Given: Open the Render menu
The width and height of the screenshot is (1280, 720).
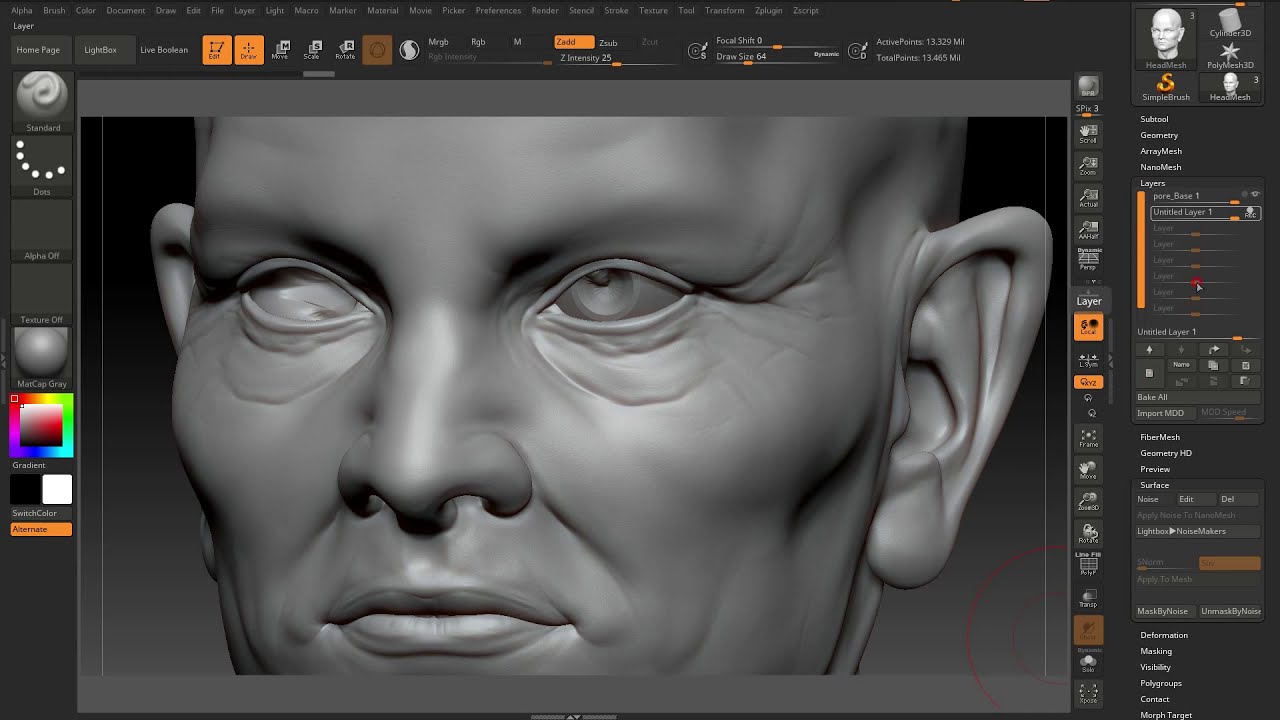Looking at the screenshot, I should coord(545,10).
